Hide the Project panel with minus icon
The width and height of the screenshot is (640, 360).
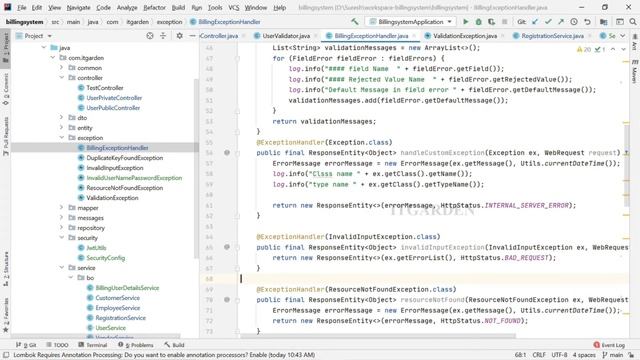click(192, 36)
